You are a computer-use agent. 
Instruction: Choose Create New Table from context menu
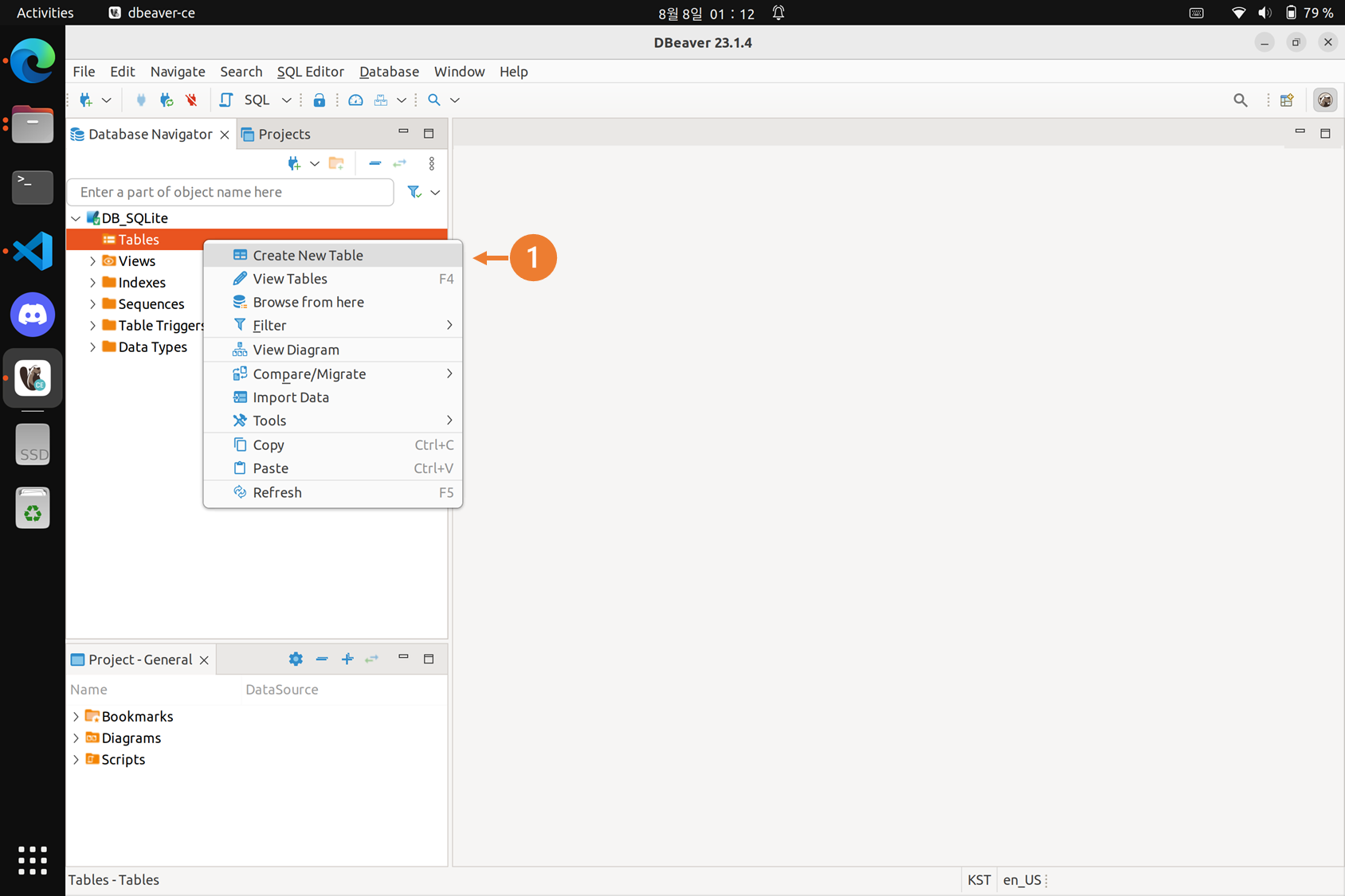click(x=333, y=255)
